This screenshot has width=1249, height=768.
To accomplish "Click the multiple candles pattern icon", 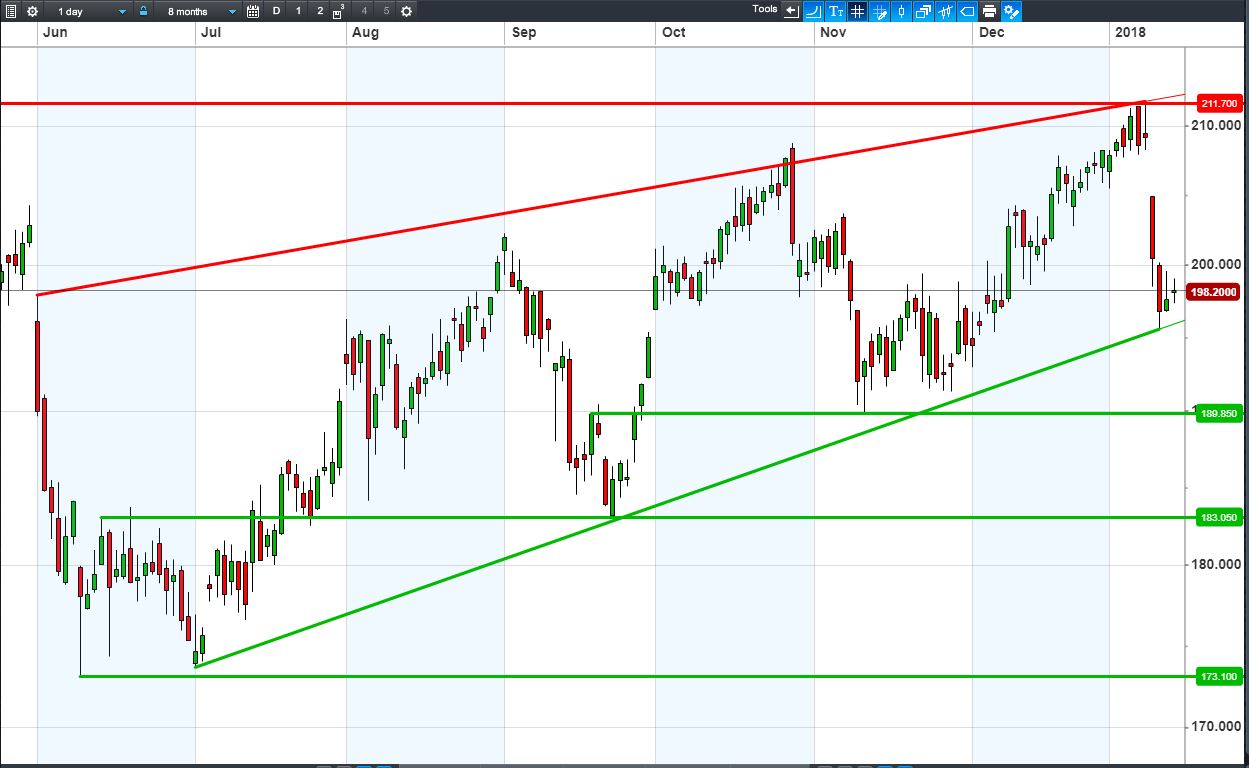I will pyautogui.click(x=945, y=11).
